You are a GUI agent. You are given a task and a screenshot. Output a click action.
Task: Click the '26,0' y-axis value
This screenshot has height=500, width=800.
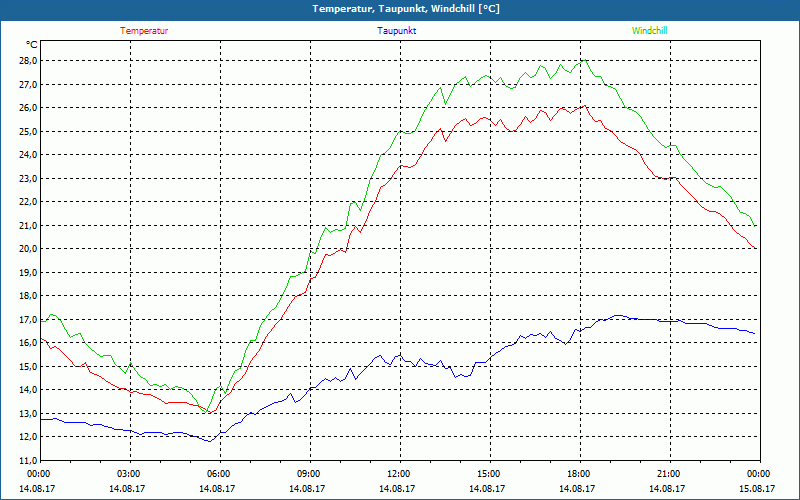[29, 108]
